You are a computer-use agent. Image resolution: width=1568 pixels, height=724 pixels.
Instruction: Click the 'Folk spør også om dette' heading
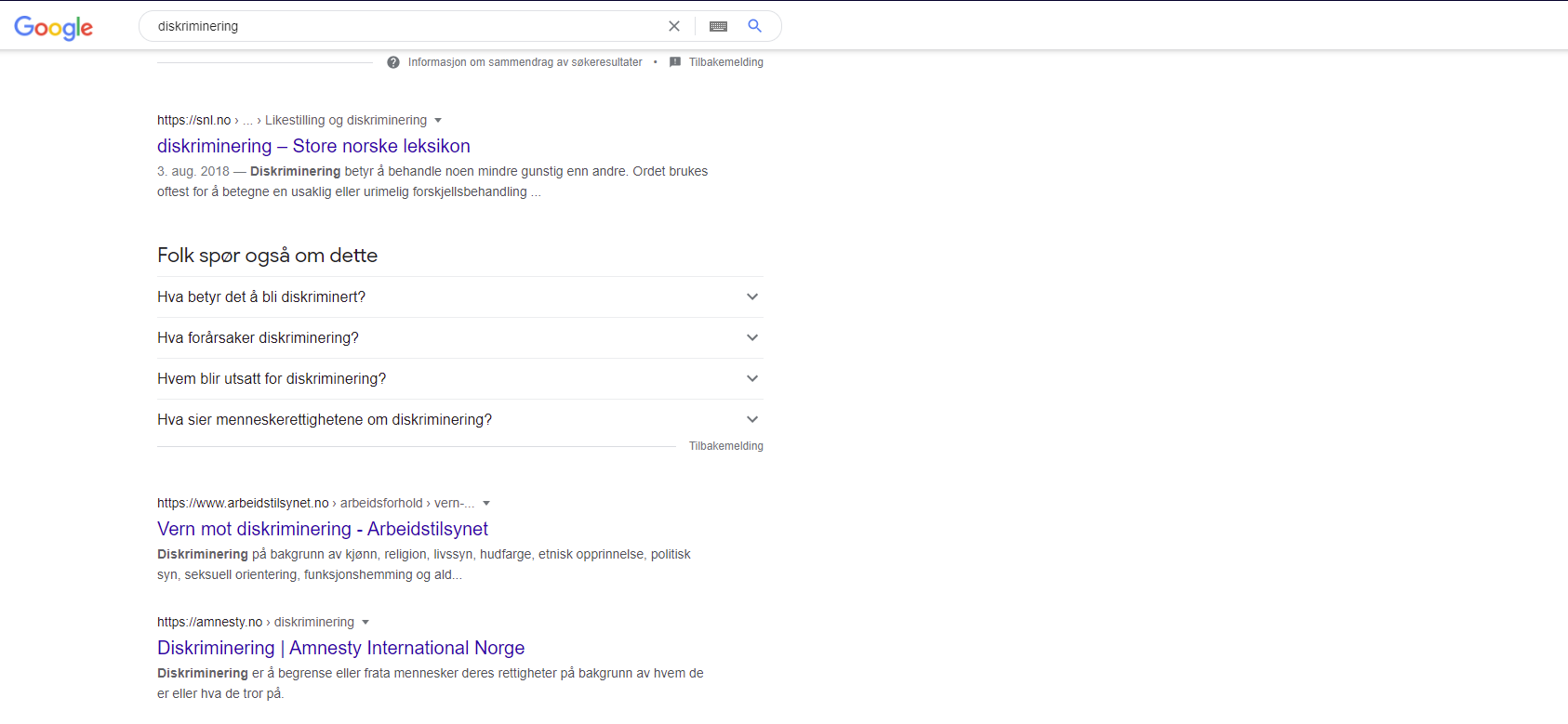coord(267,256)
